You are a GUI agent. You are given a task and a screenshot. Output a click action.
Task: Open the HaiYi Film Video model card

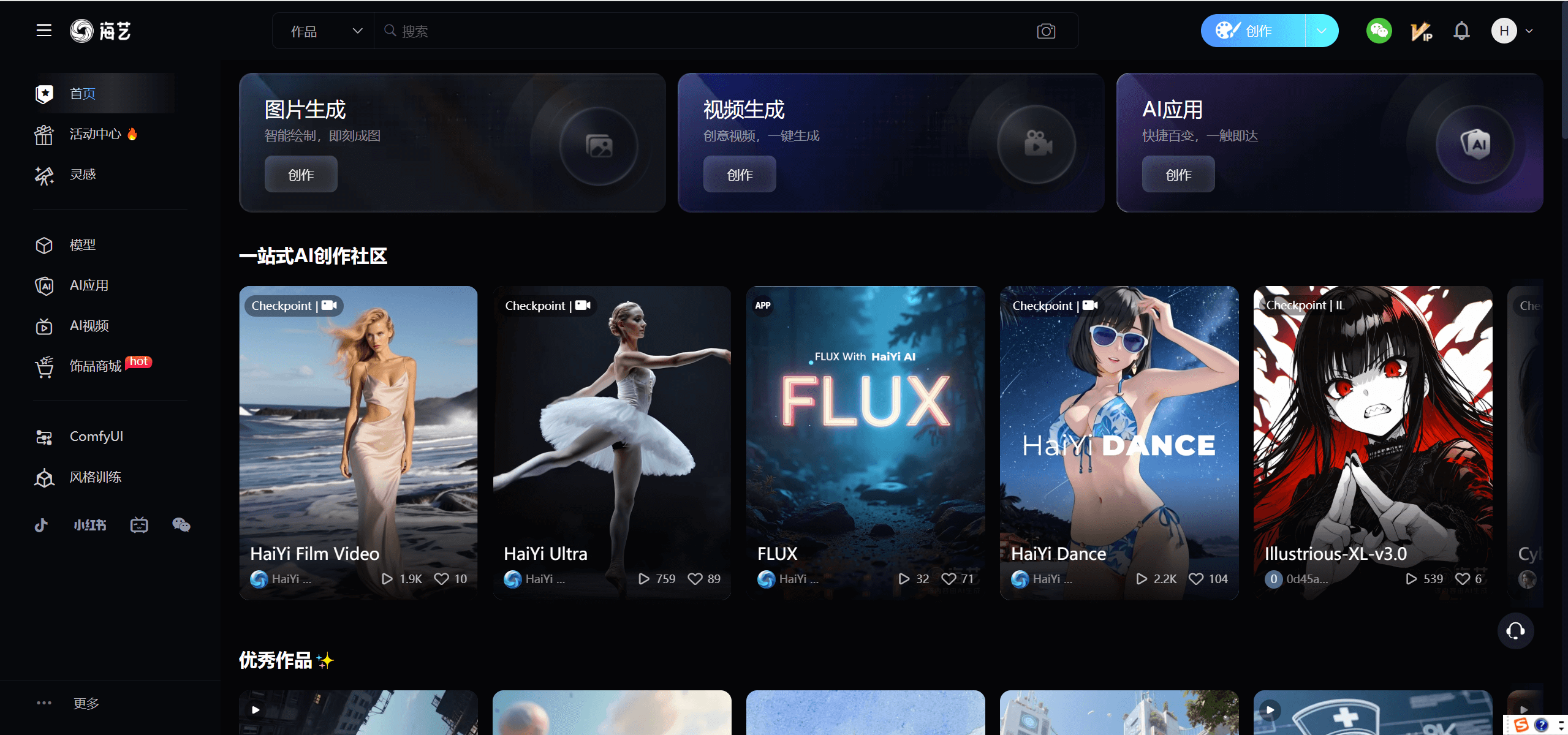[358, 442]
